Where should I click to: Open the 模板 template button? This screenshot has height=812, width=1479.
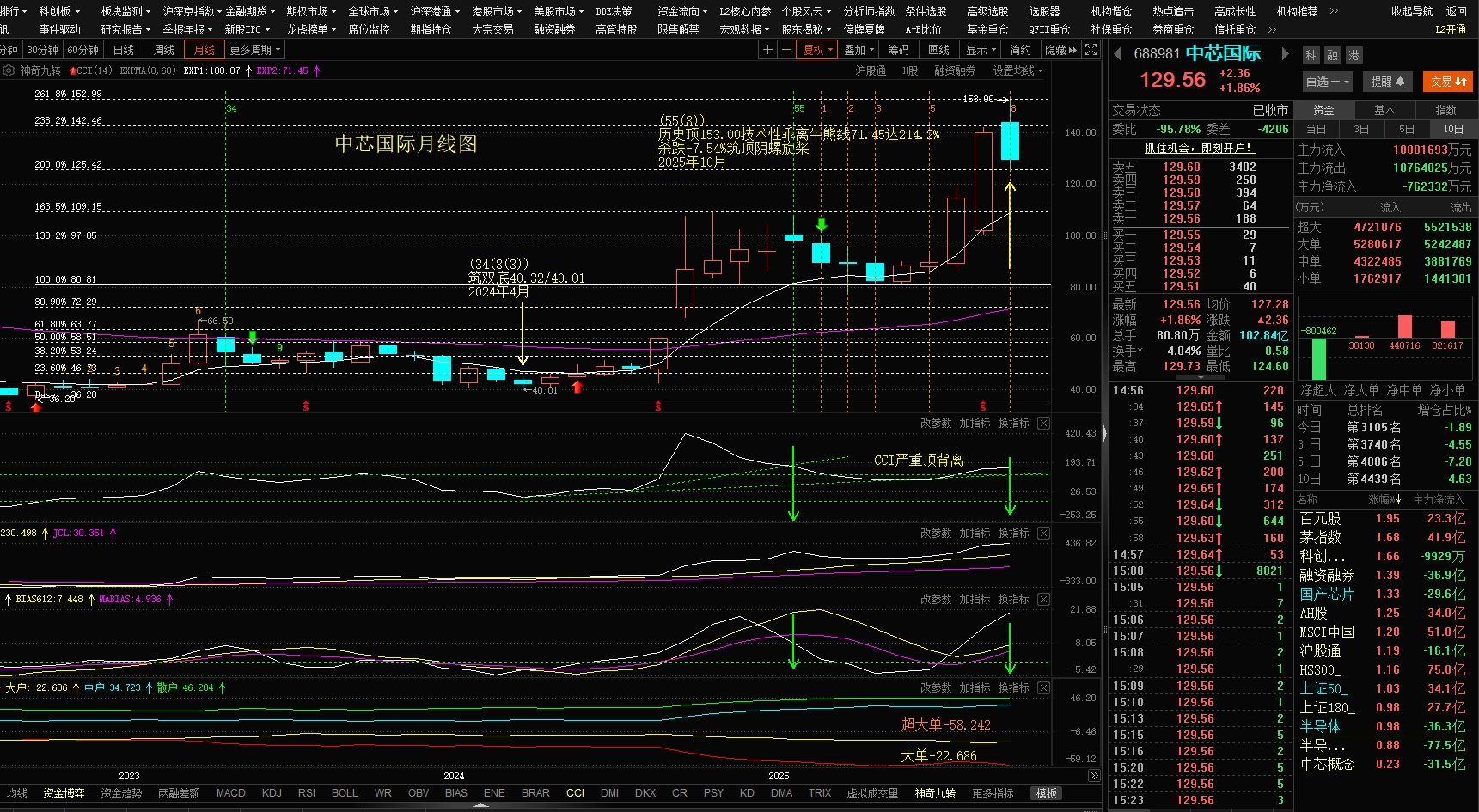[x=1046, y=793]
